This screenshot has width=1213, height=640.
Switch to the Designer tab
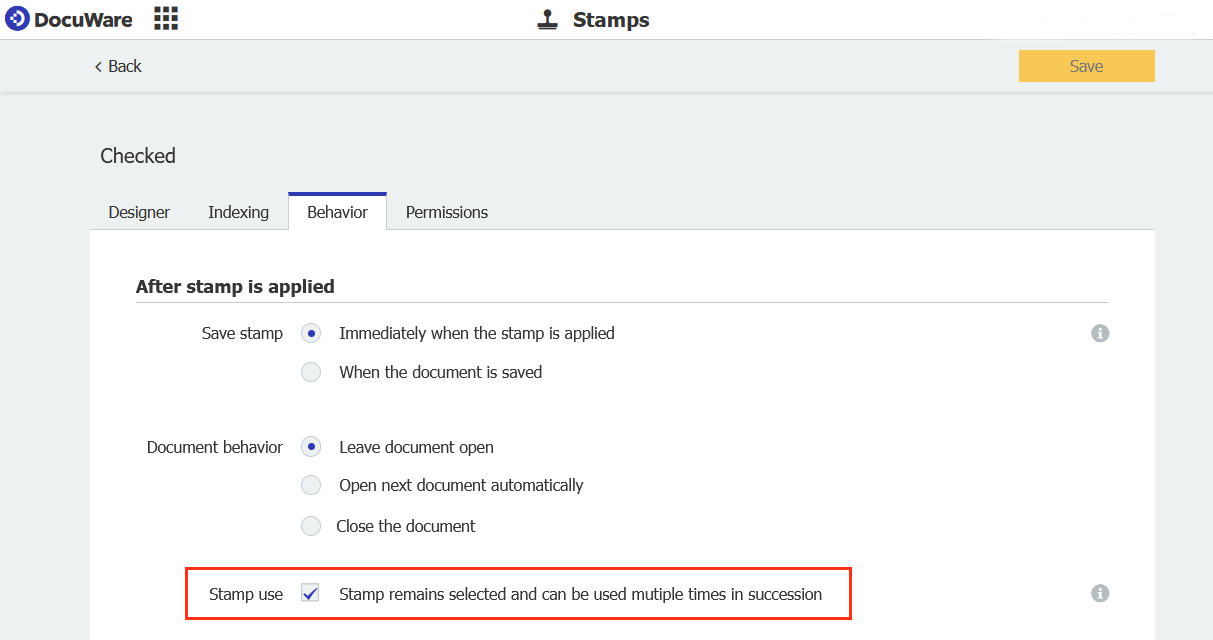(138, 212)
